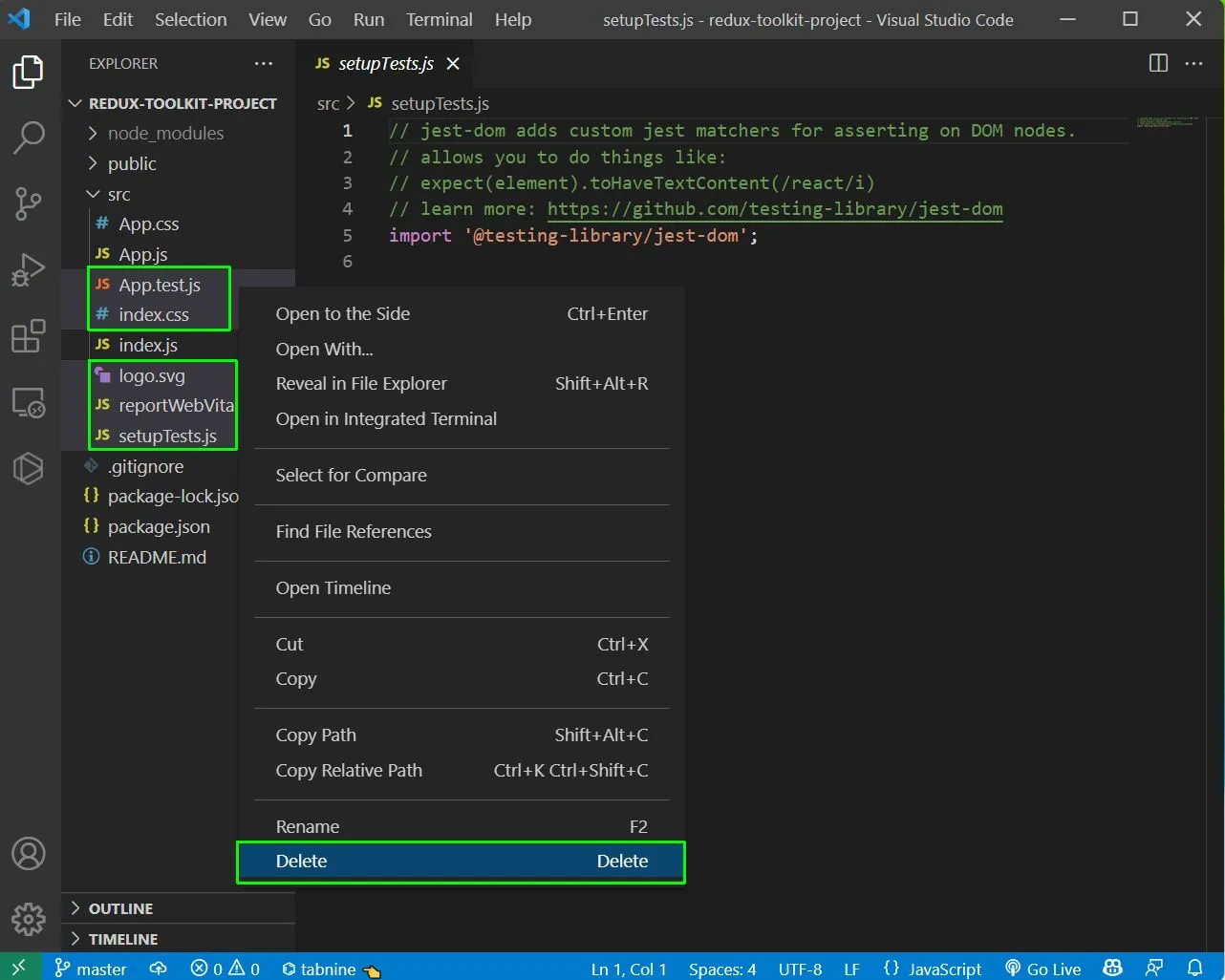Expand the OUTLINE section
This screenshot has height=980, width=1225.
point(120,908)
